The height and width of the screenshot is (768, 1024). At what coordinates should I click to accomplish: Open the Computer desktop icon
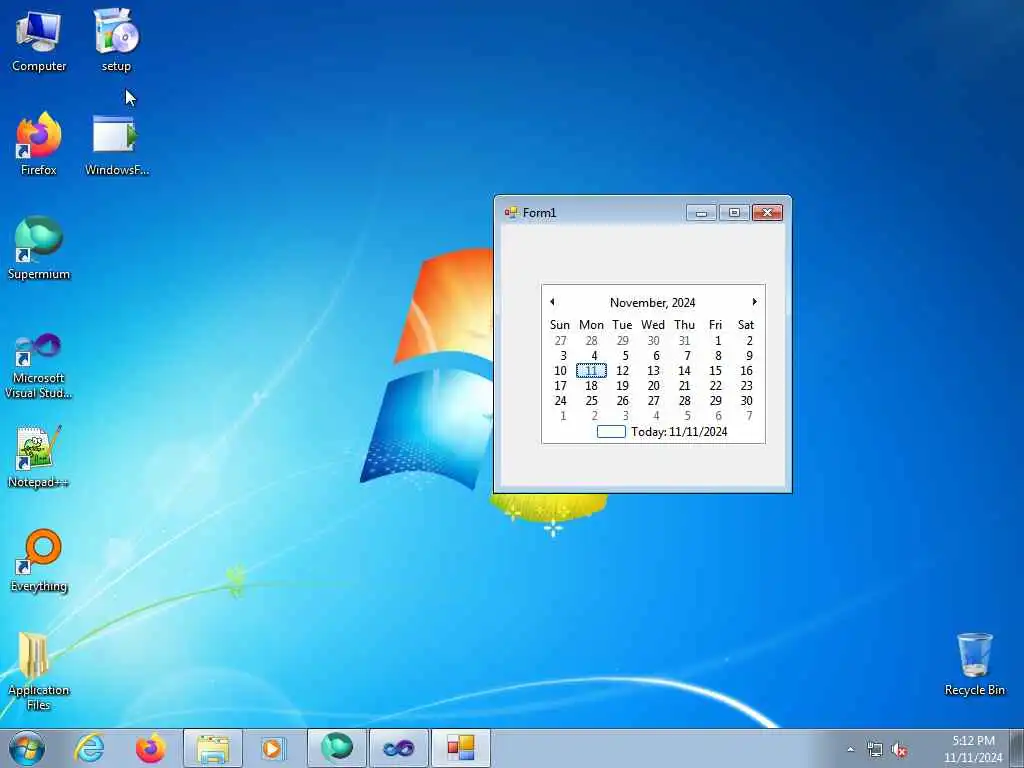39,40
